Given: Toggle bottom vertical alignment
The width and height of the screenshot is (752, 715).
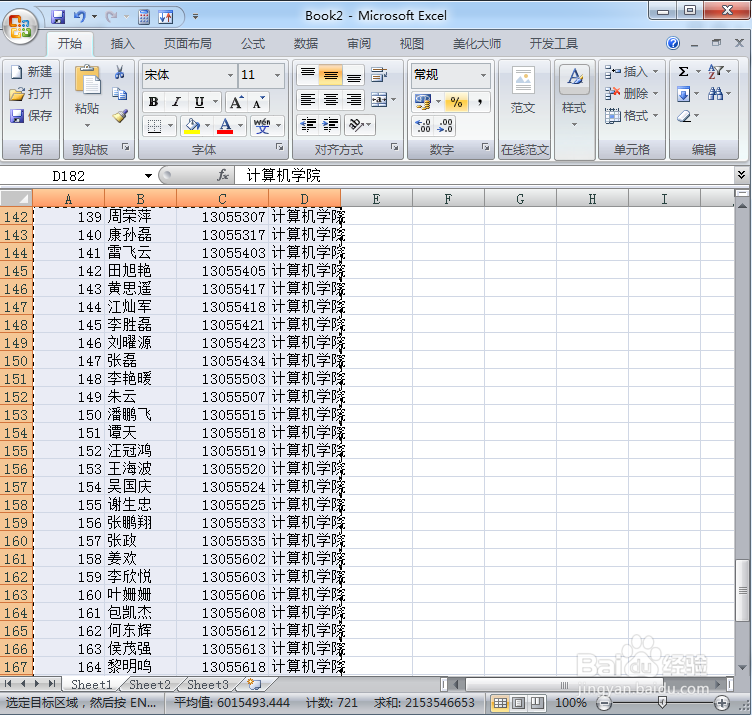Looking at the screenshot, I should coord(353,75).
